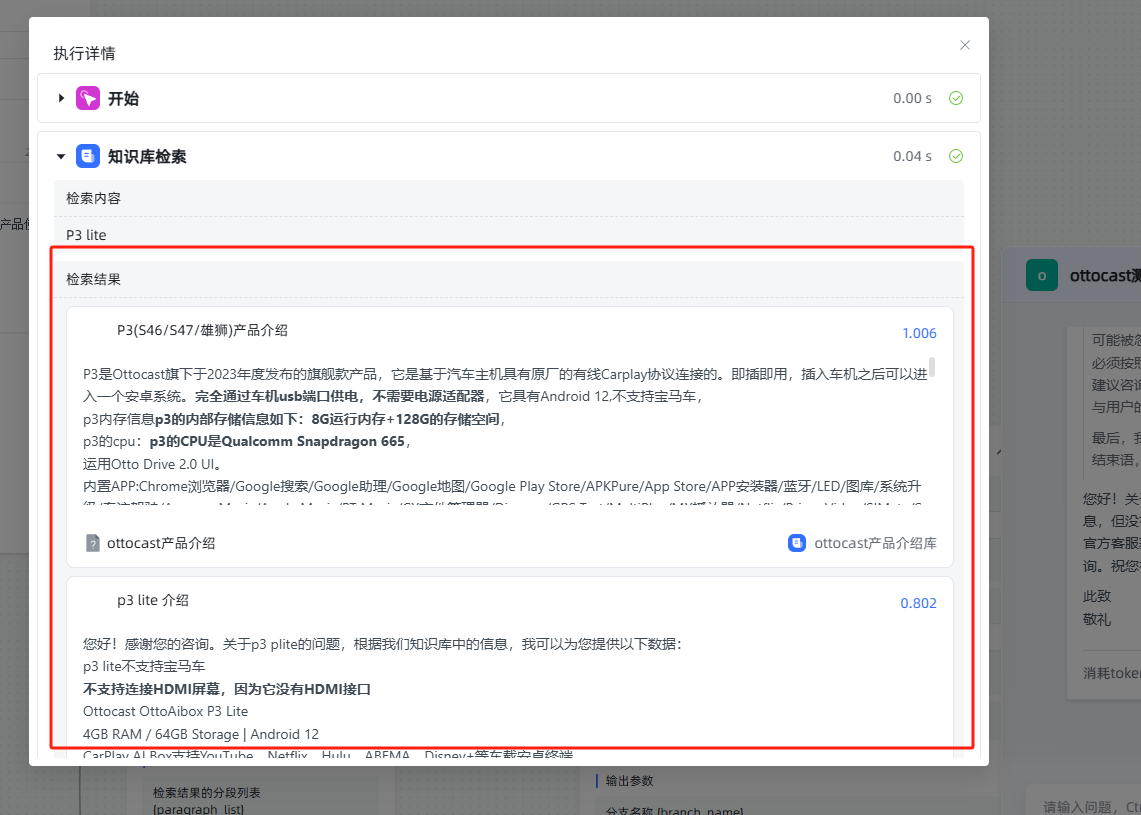Click the 0.802 relevance score
This screenshot has width=1141, height=815.
click(918, 603)
